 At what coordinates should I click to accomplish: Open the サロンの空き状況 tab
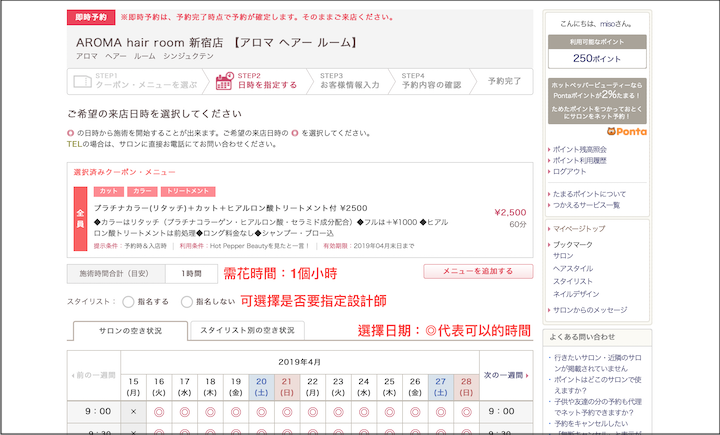pos(131,330)
